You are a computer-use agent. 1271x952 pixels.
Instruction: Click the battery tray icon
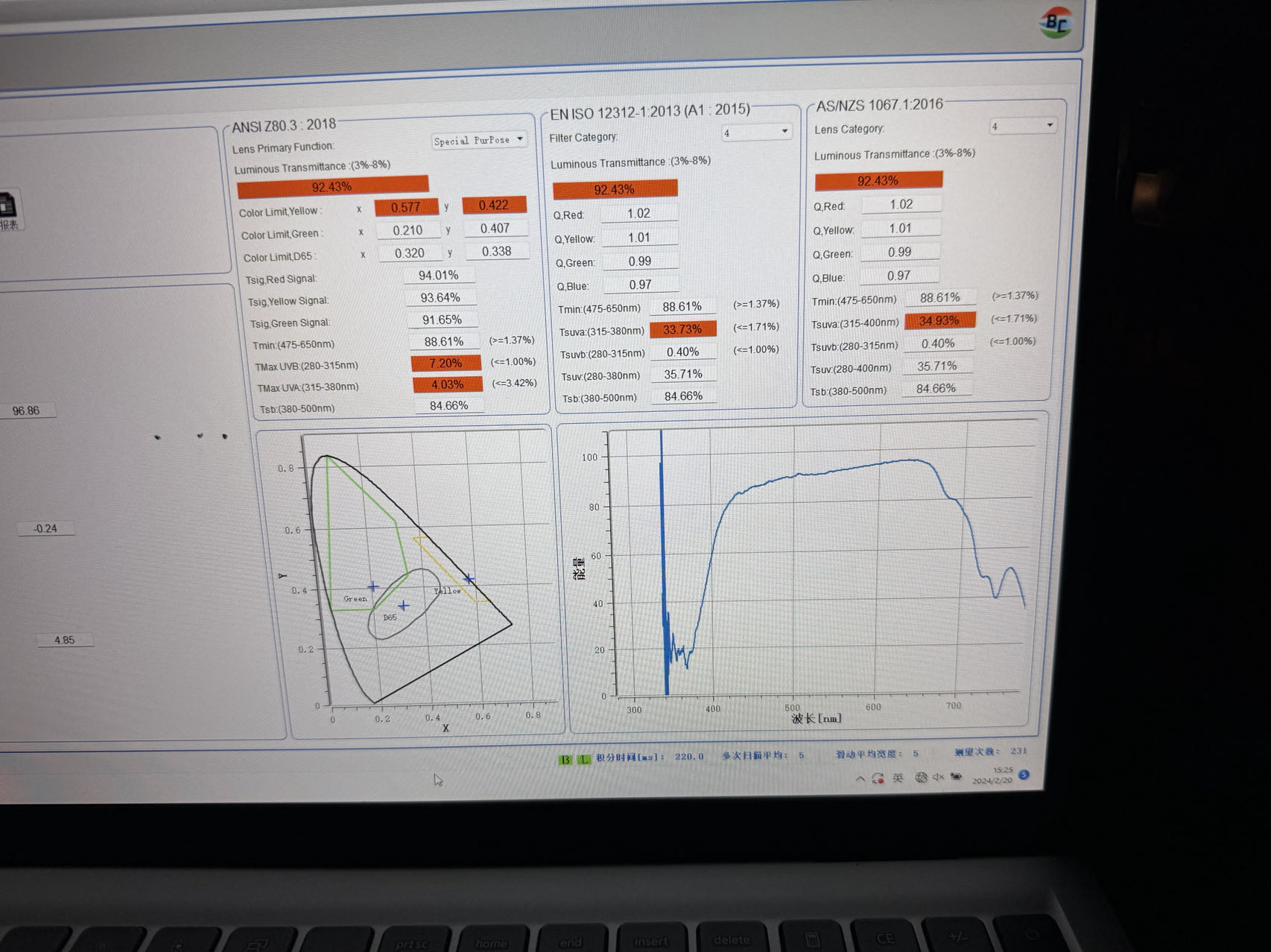click(955, 777)
